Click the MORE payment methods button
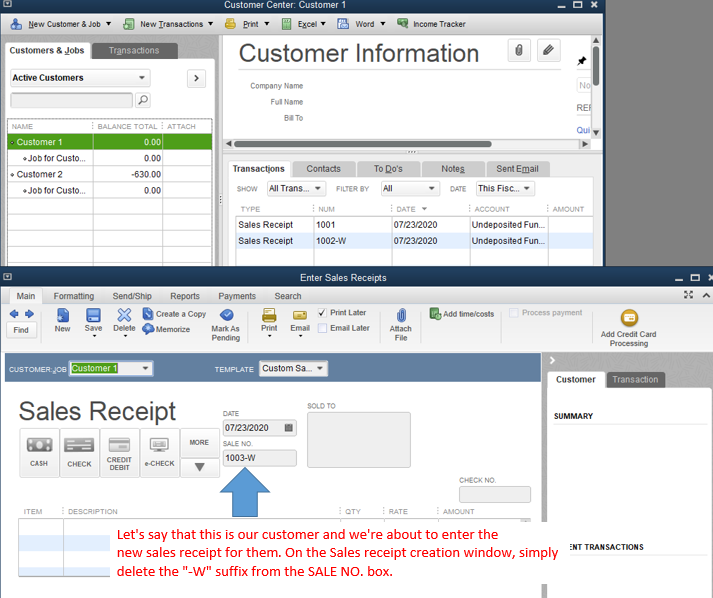Viewport: 713px width, 598px height. point(199,442)
